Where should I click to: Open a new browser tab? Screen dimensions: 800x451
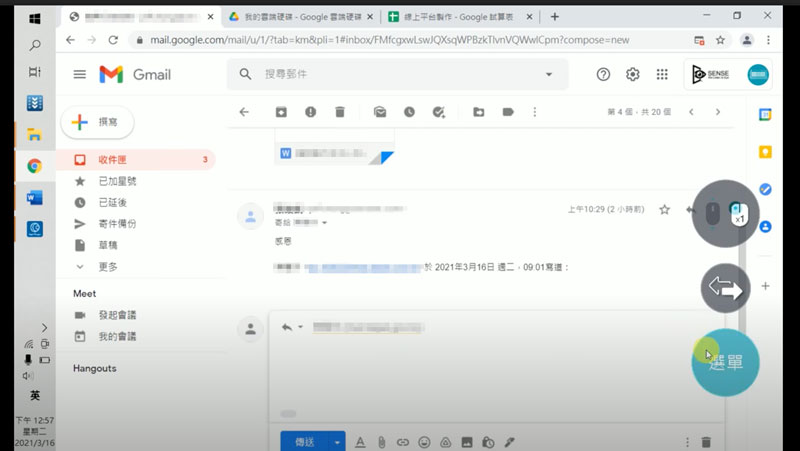[x=555, y=17]
